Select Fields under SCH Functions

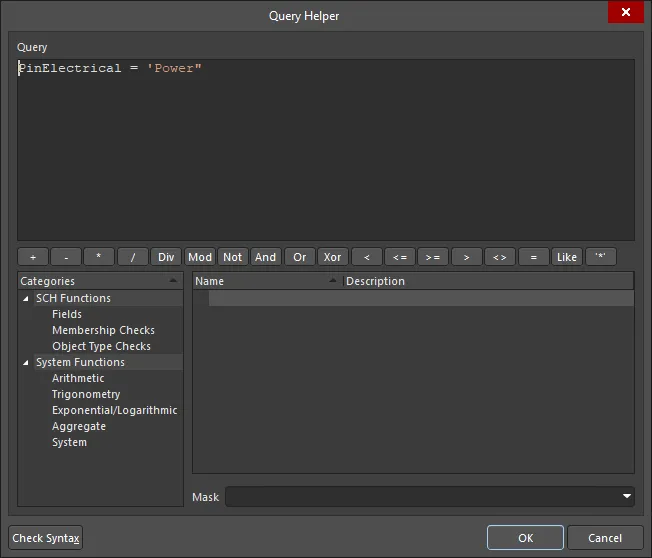pos(67,314)
